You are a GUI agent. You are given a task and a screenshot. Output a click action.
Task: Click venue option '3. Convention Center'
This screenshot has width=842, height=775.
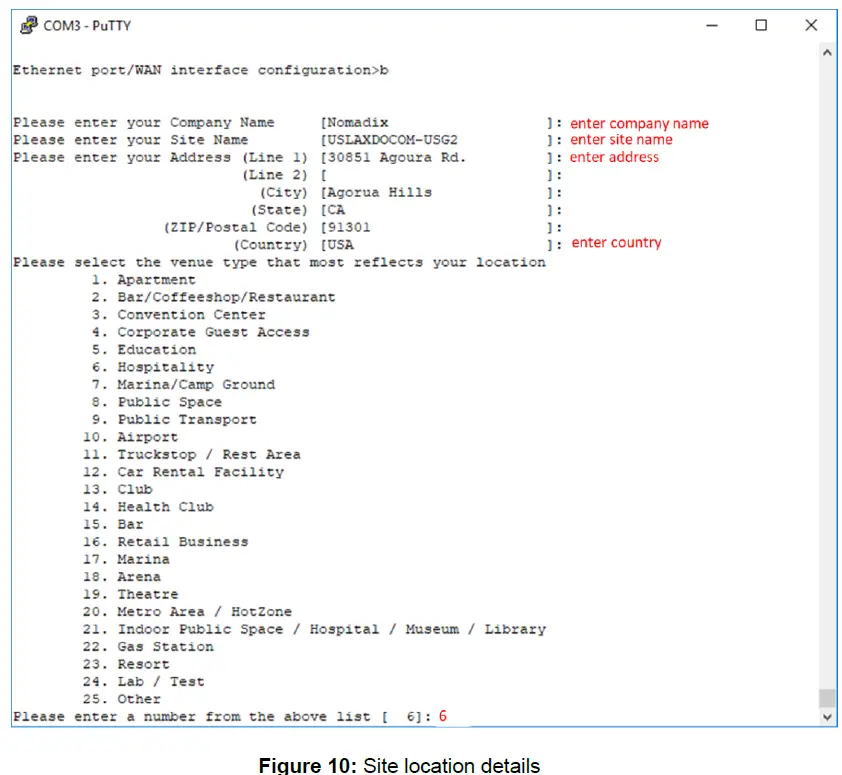tap(178, 315)
